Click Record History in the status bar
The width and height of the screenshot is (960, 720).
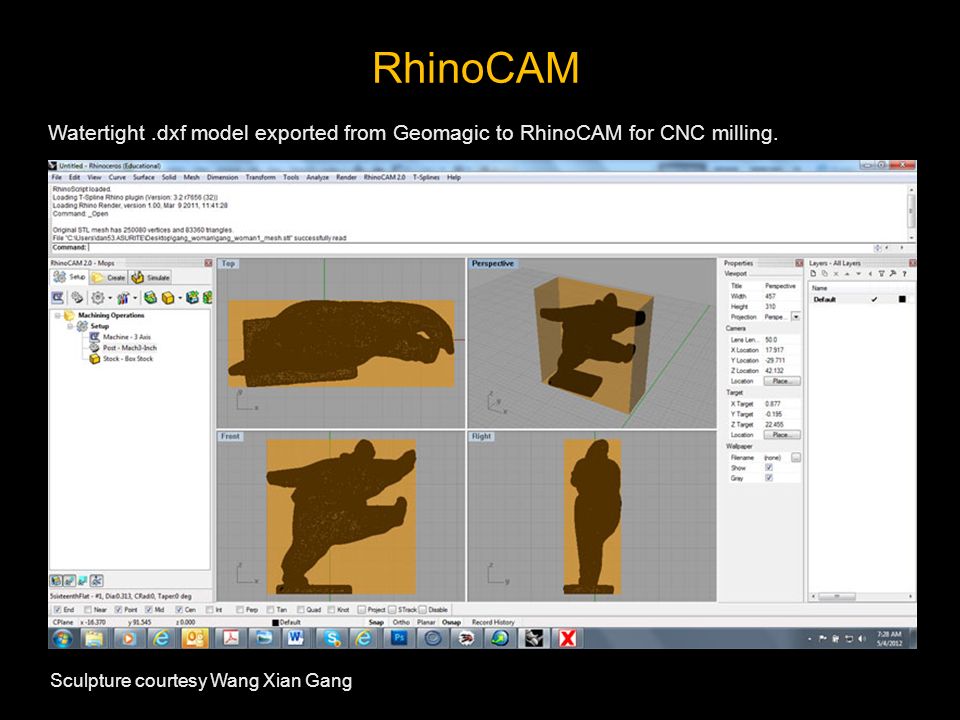[x=493, y=622]
